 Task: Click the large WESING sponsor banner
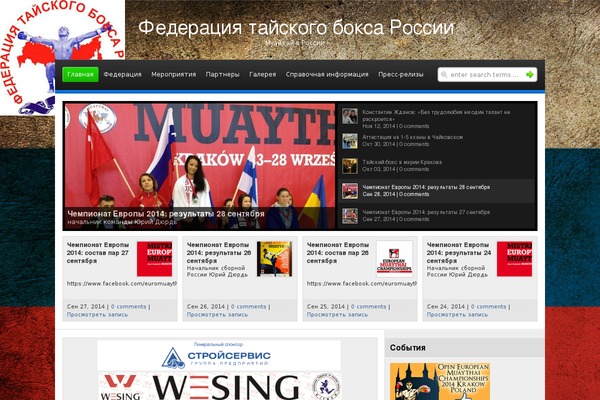pos(219,386)
